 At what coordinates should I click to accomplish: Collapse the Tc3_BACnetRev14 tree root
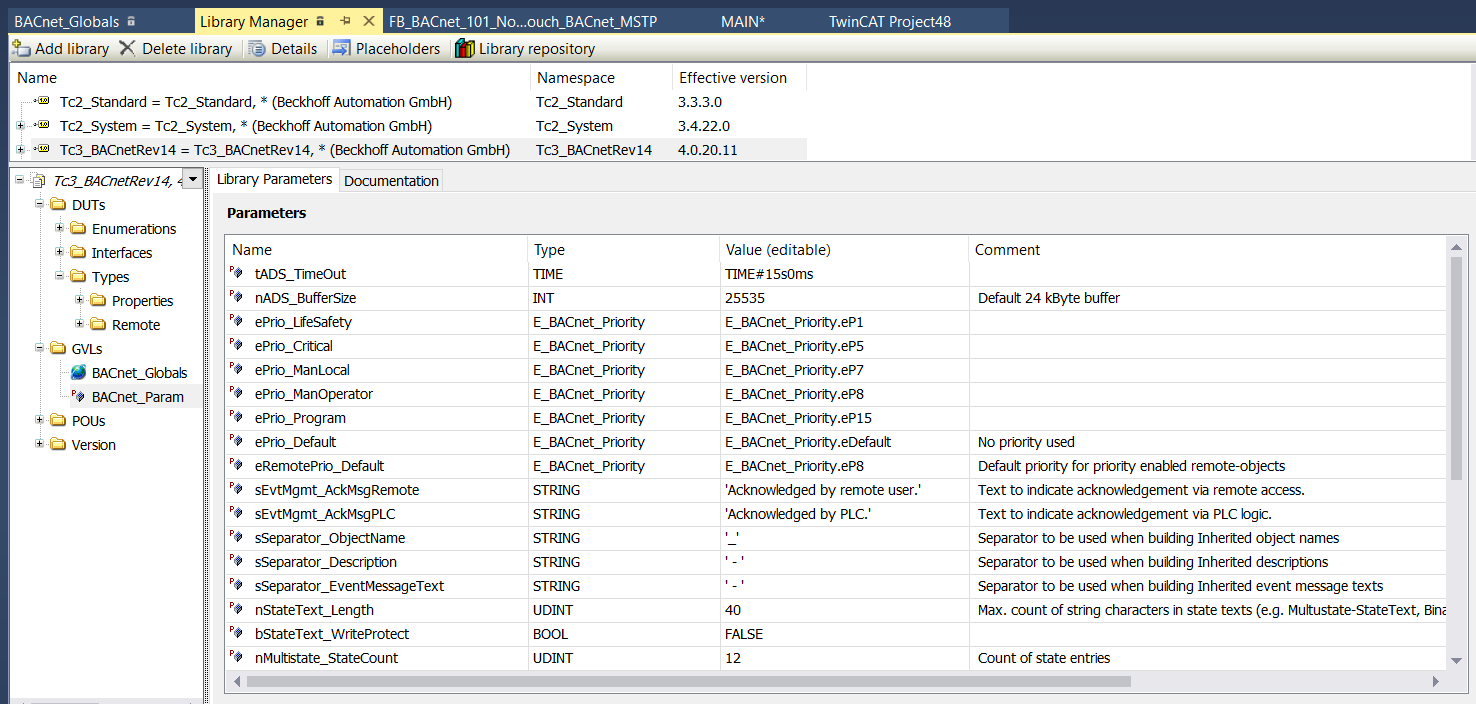point(20,181)
